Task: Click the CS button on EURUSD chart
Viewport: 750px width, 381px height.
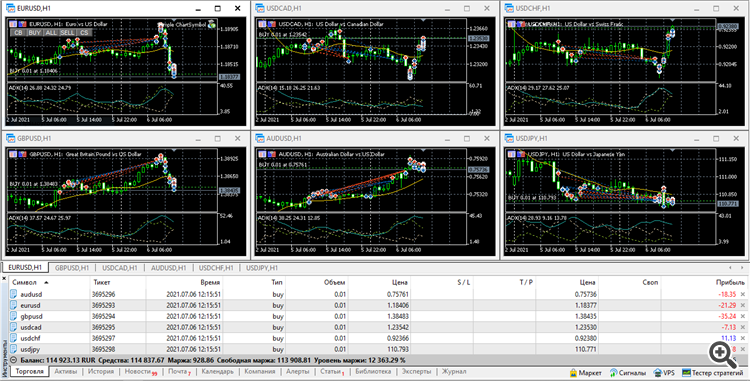Action: click(x=84, y=33)
